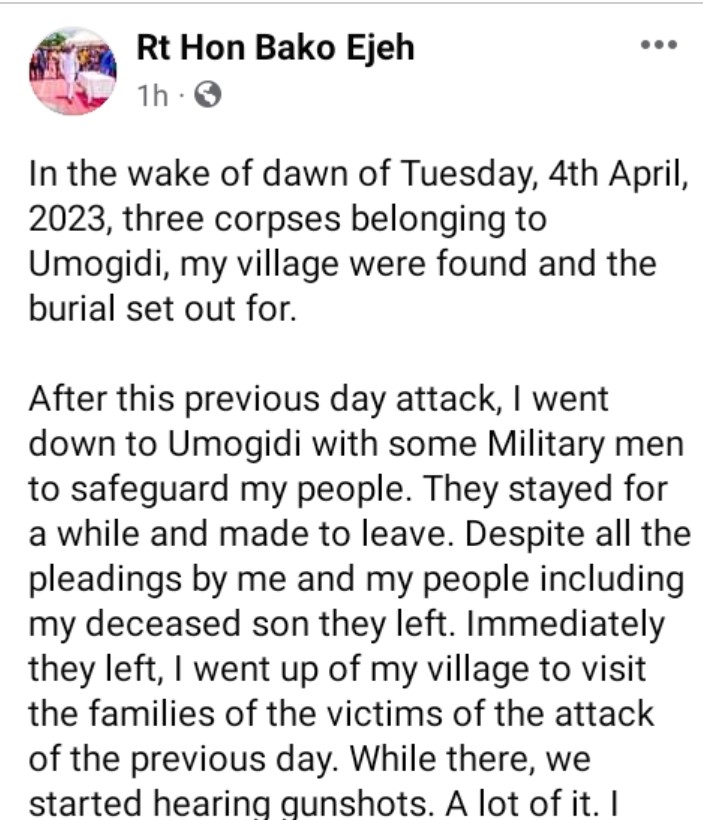Viewport: 703px width, 820px height.
Task: Open the three-dot post options menu
Action: click(x=659, y=47)
